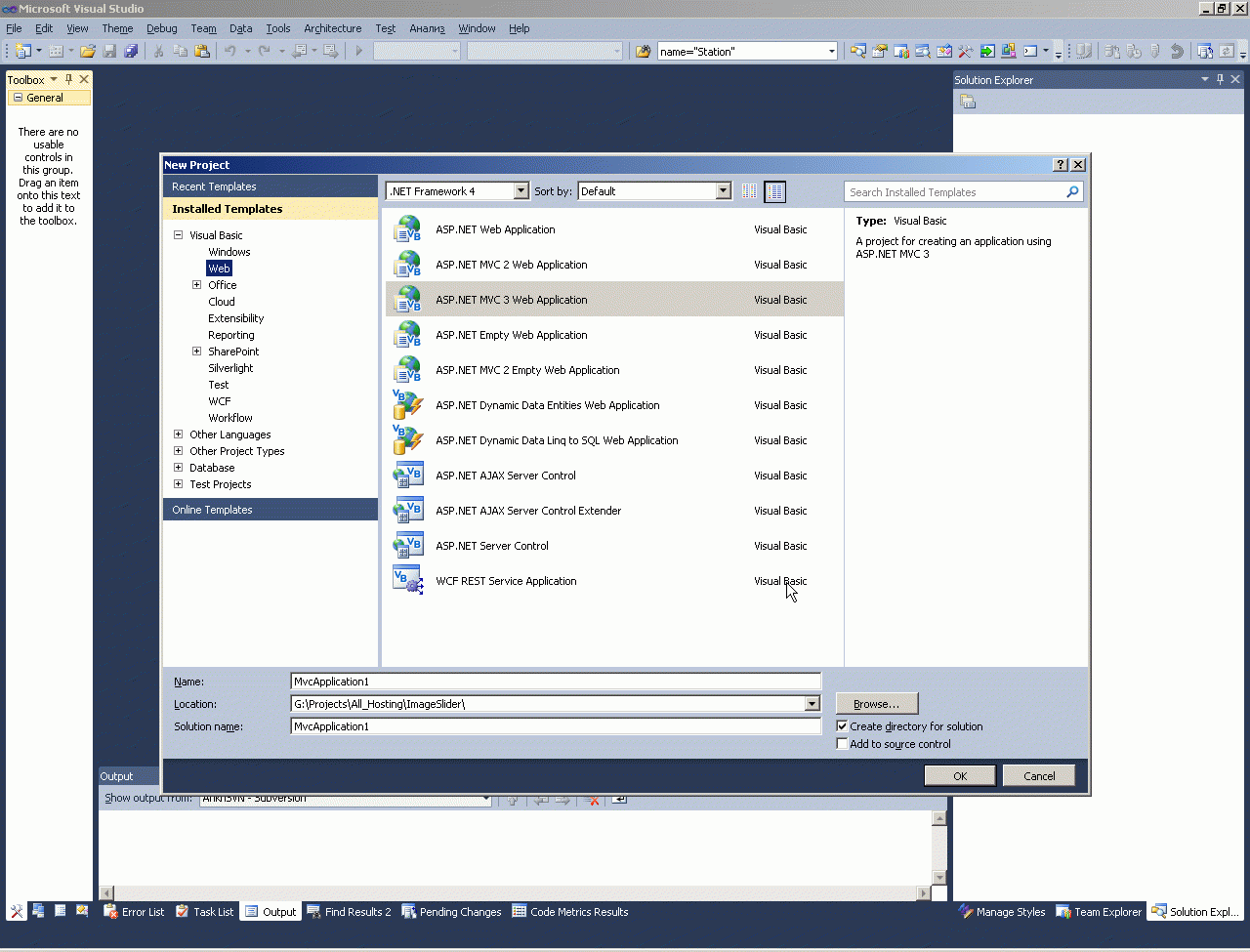The height and width of the screenshot is (952, 1250).
Task: Click the toggle word wrap icon in Output
Action: click(619, 800)
